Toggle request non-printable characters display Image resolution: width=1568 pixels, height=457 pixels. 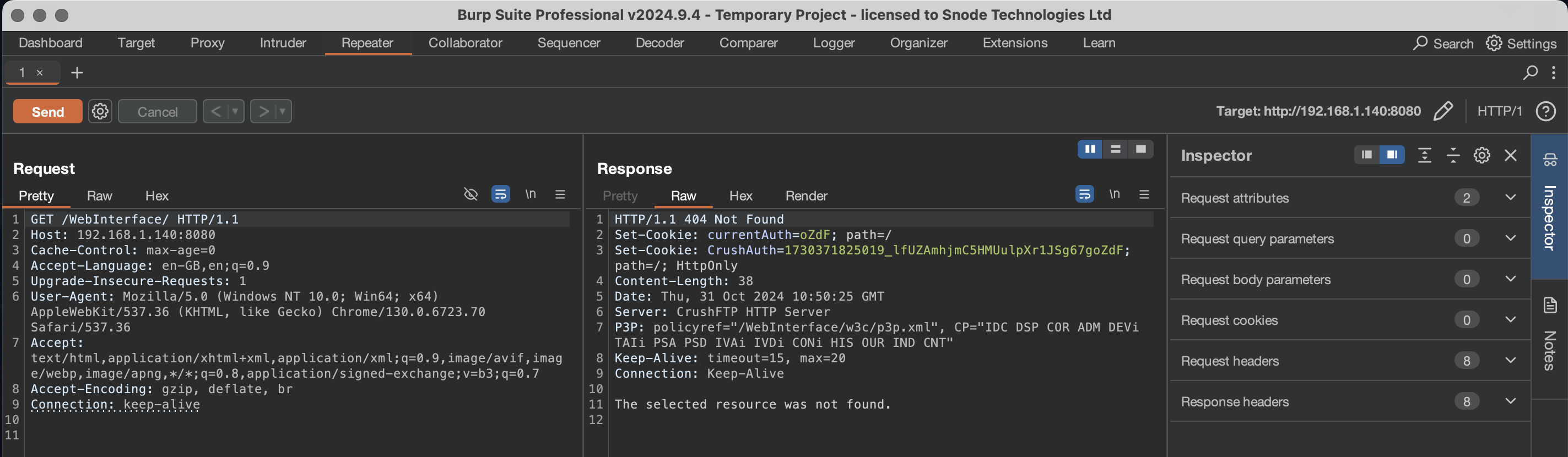coord(530,195)
